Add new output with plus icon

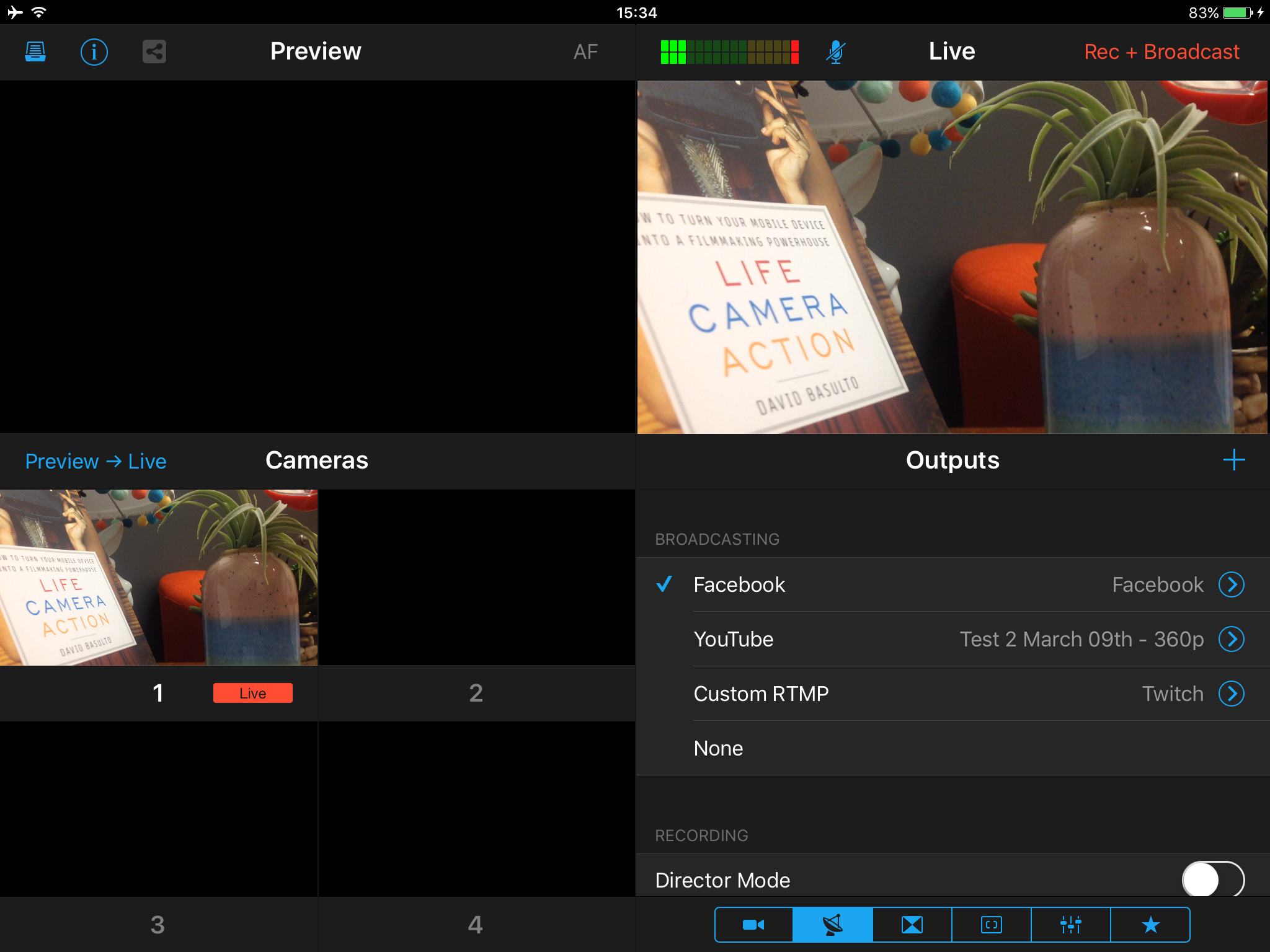(1233, 460)
